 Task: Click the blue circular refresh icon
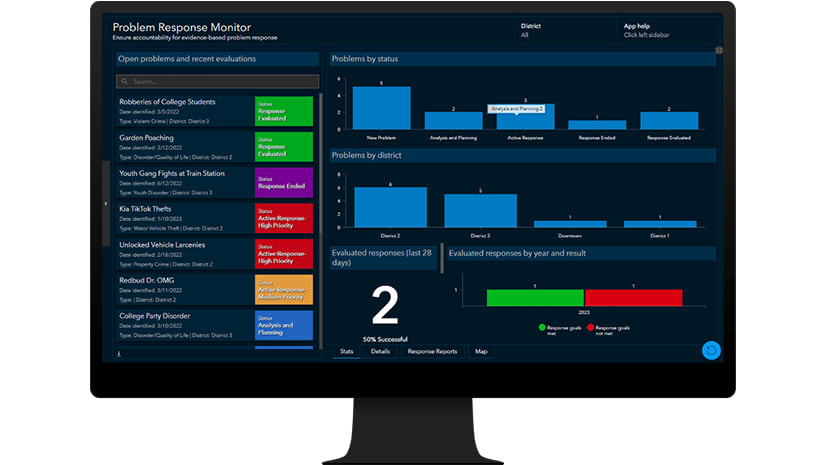pos(711,350)
